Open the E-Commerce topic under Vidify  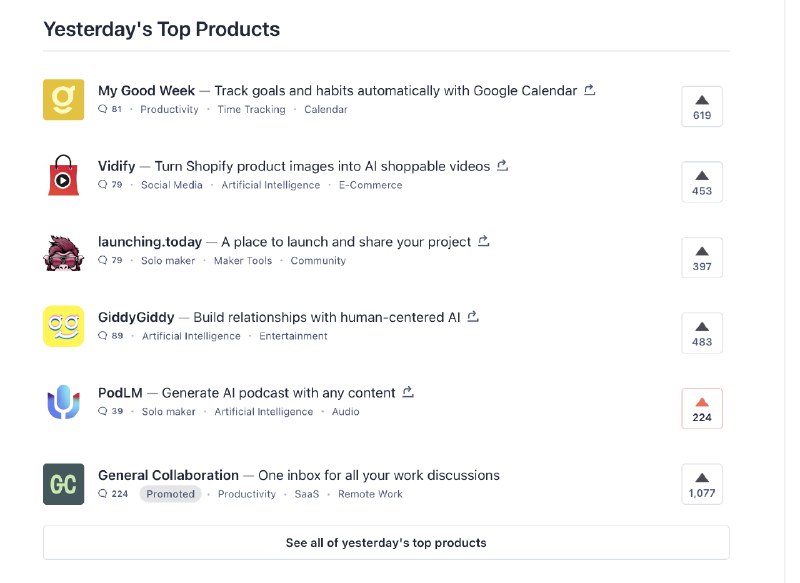pos(370,185)
